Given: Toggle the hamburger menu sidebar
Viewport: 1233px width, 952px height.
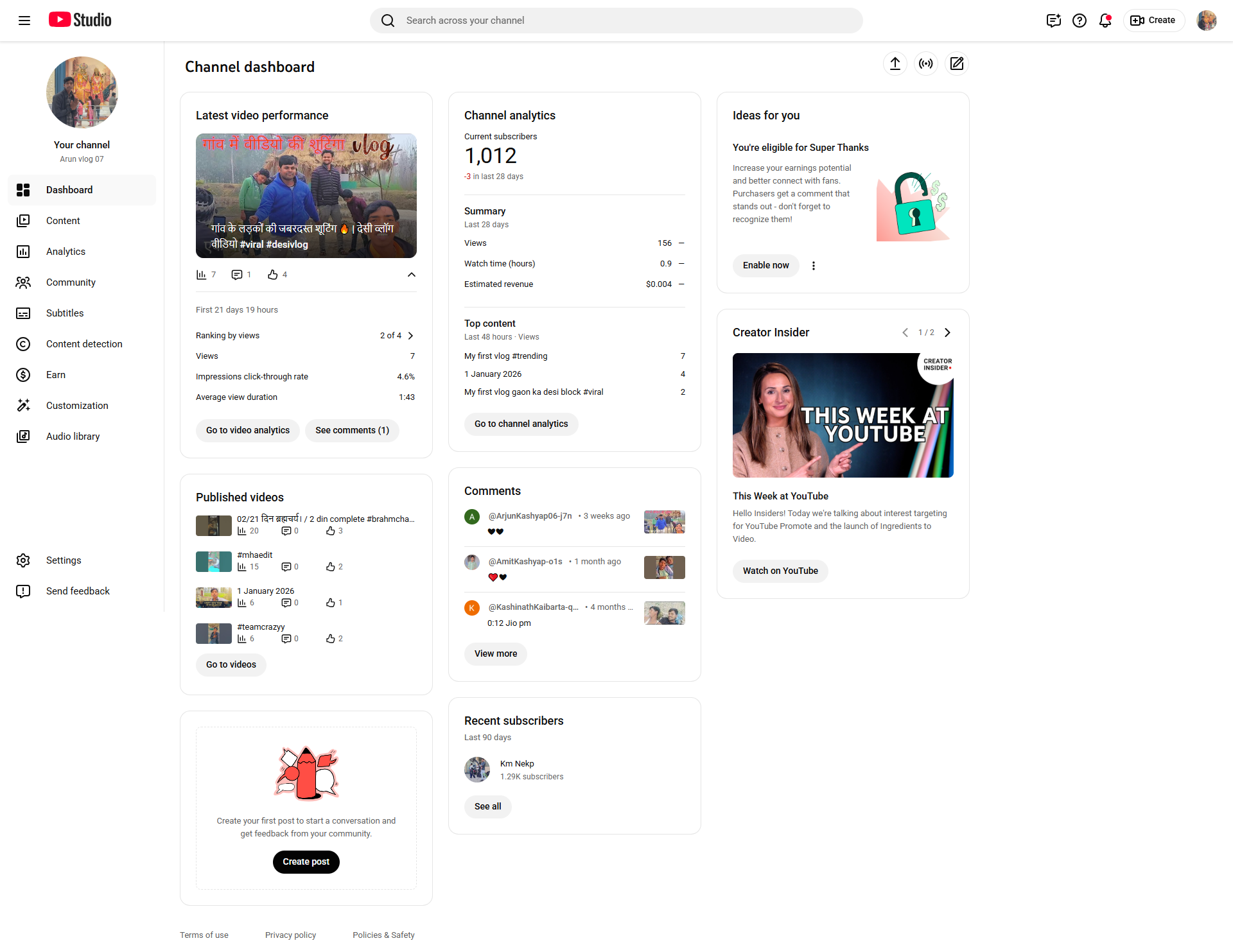Looking at the screenshot, I should 24,21.
